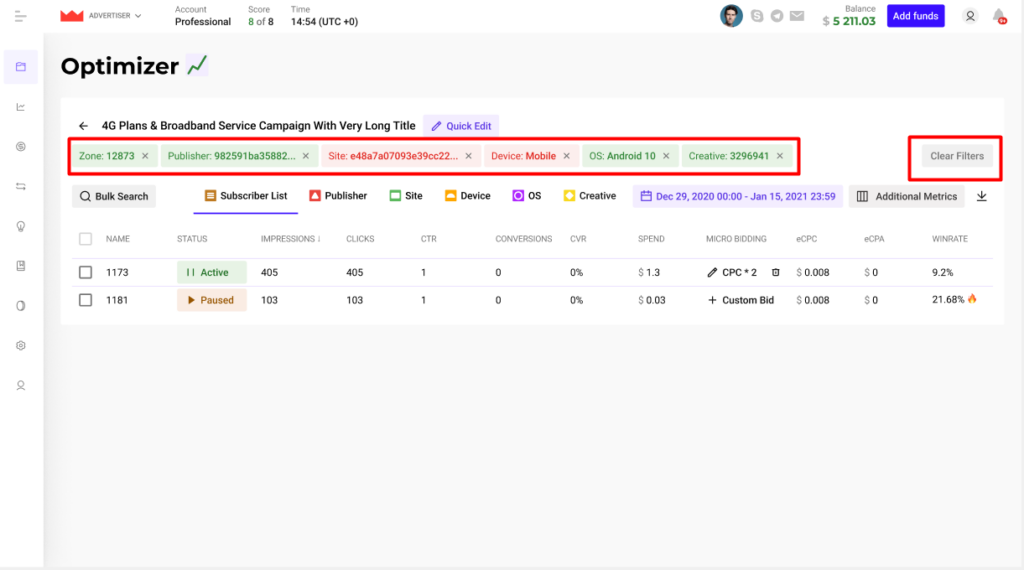
Task: Remove the Site filter chip
Action: tap(468, 156)
